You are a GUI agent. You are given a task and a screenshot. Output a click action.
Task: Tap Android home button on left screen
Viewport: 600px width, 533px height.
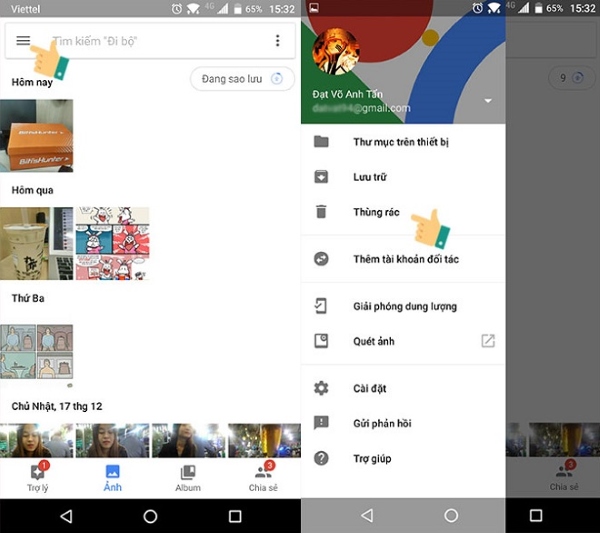click(x=150, y=516)
